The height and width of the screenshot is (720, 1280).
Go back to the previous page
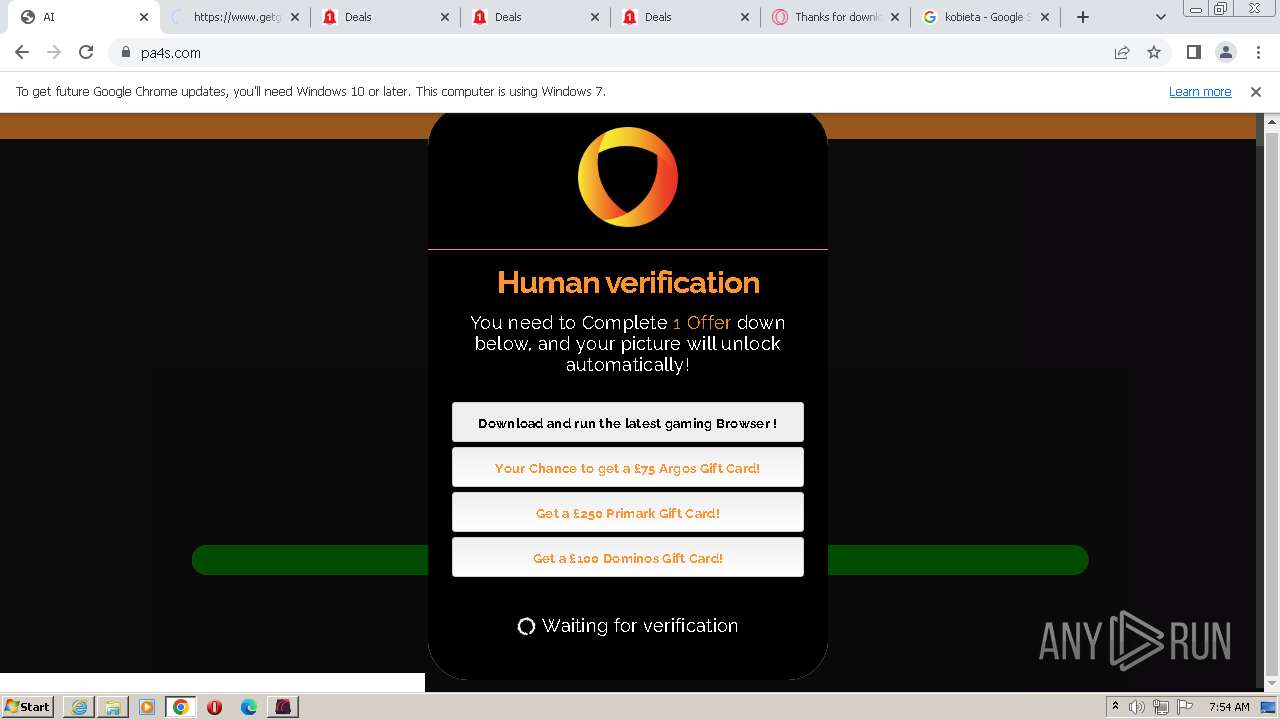(x=22, y=52)
